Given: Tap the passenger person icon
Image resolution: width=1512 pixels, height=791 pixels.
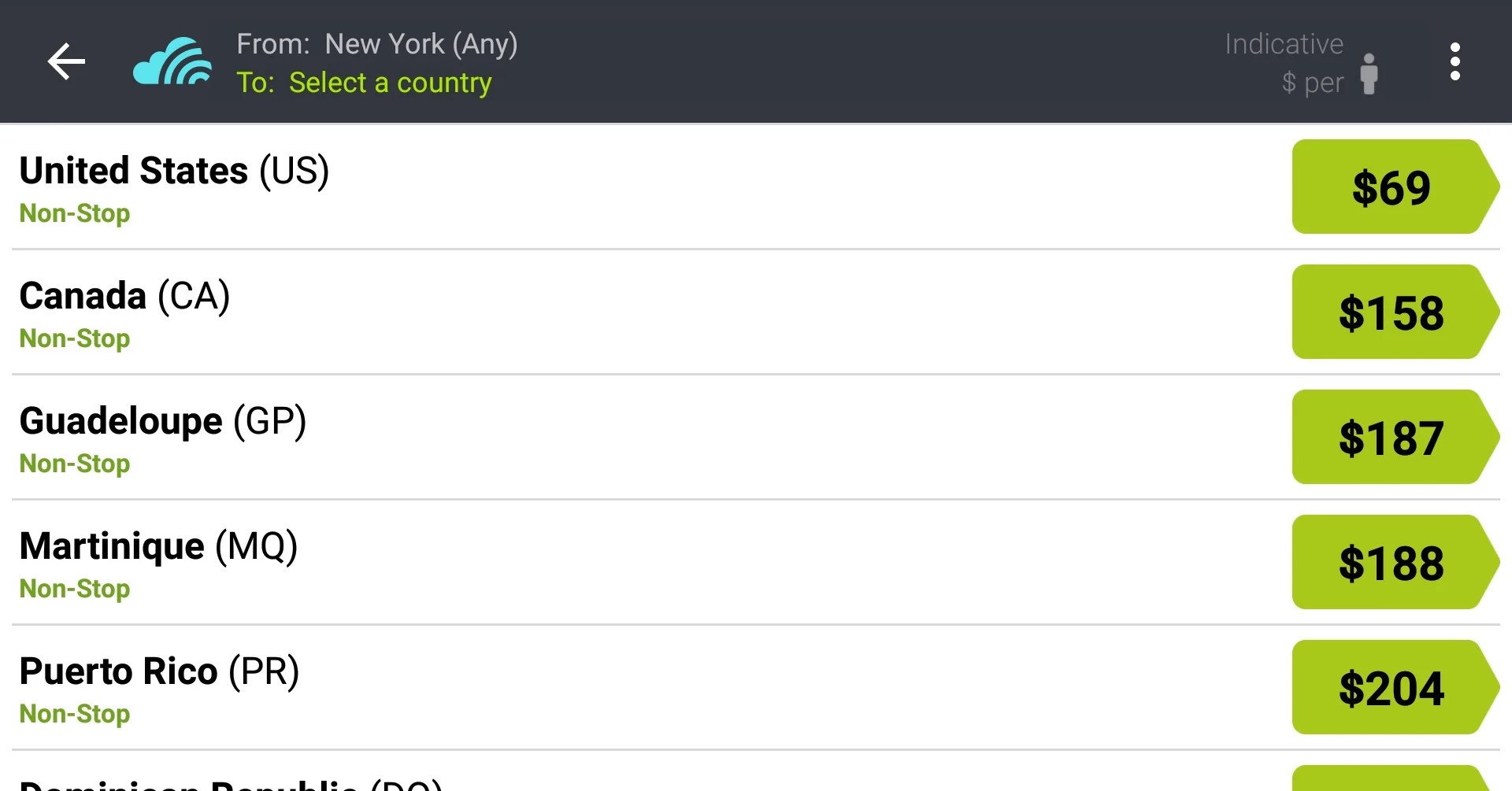Looking at the screenshot, I should coord(1369,73).
